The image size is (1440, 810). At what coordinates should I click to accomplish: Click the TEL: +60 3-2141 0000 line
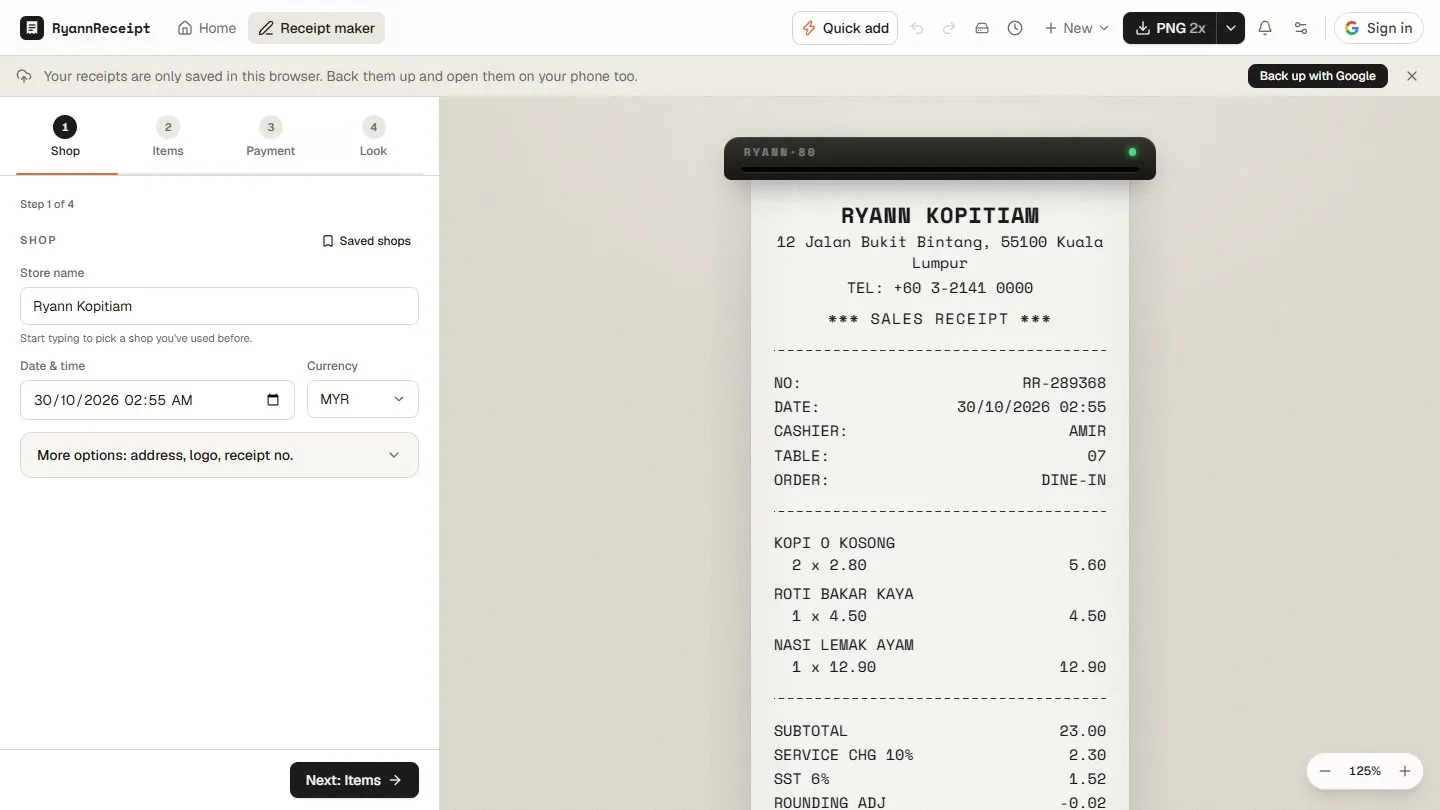pos(940,288)
